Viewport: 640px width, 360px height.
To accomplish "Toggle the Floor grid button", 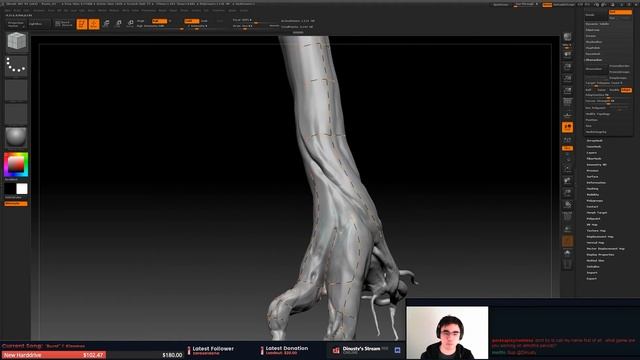I will point(567,115).
